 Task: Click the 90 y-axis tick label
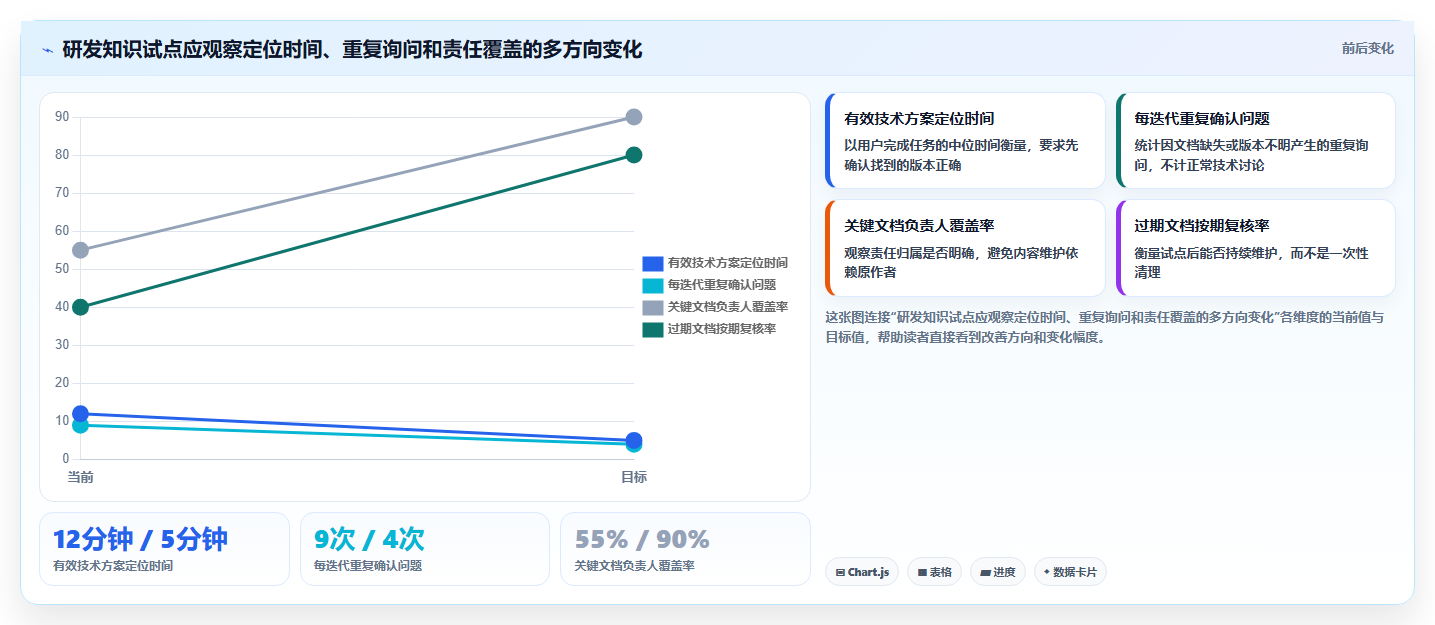[x=62, y=117]
